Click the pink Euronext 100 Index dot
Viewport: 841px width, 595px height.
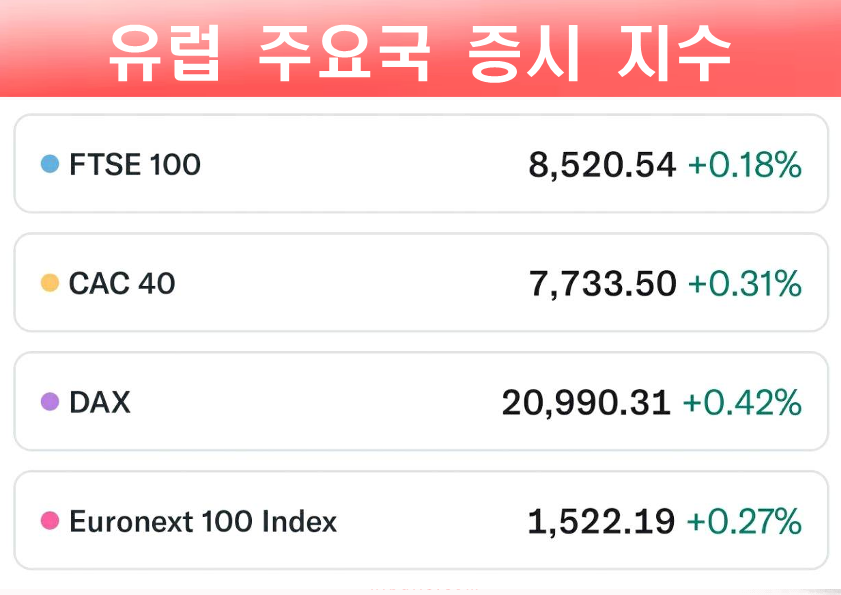pyautogui.click(x=50, y=521)
